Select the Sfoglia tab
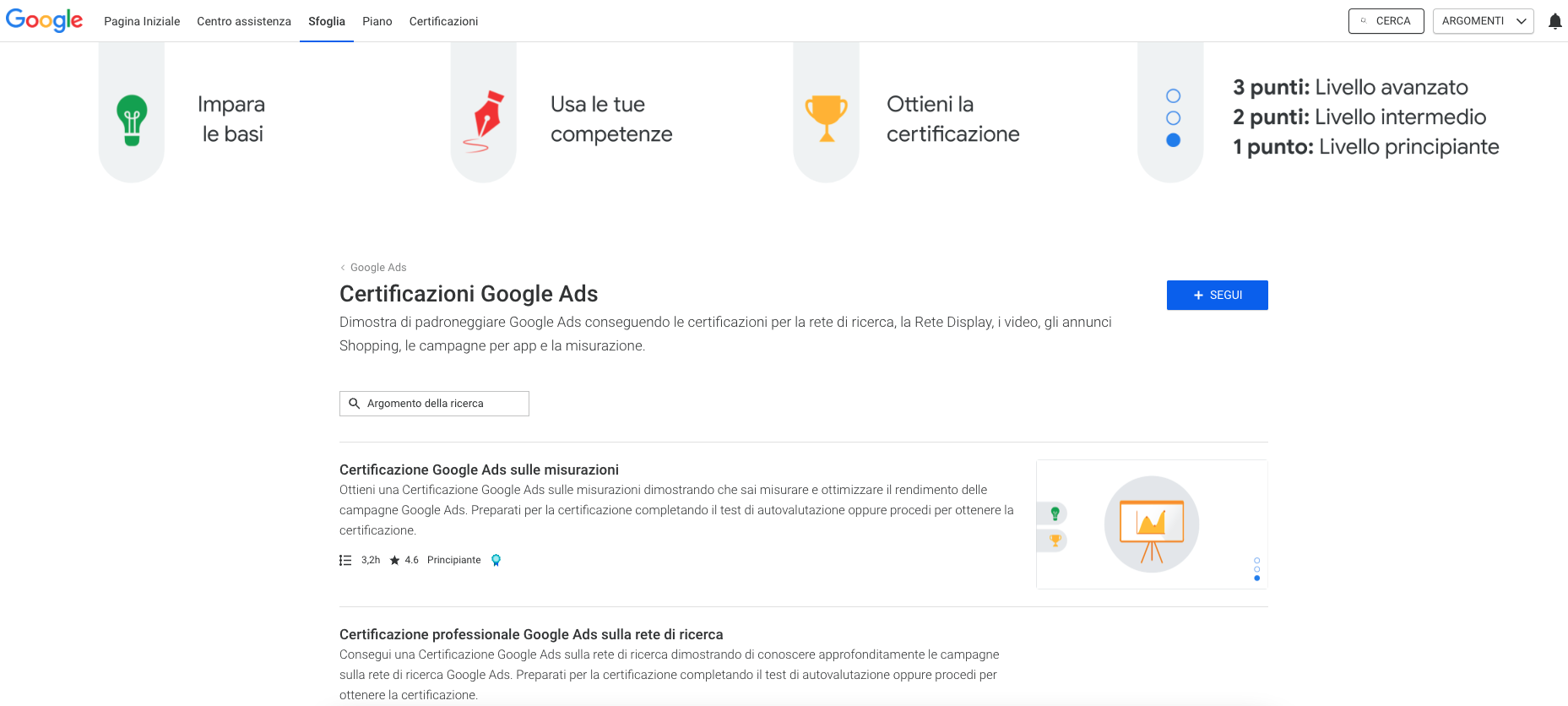Viewport: 1568px width, 706px height. [x=327, y=21]
